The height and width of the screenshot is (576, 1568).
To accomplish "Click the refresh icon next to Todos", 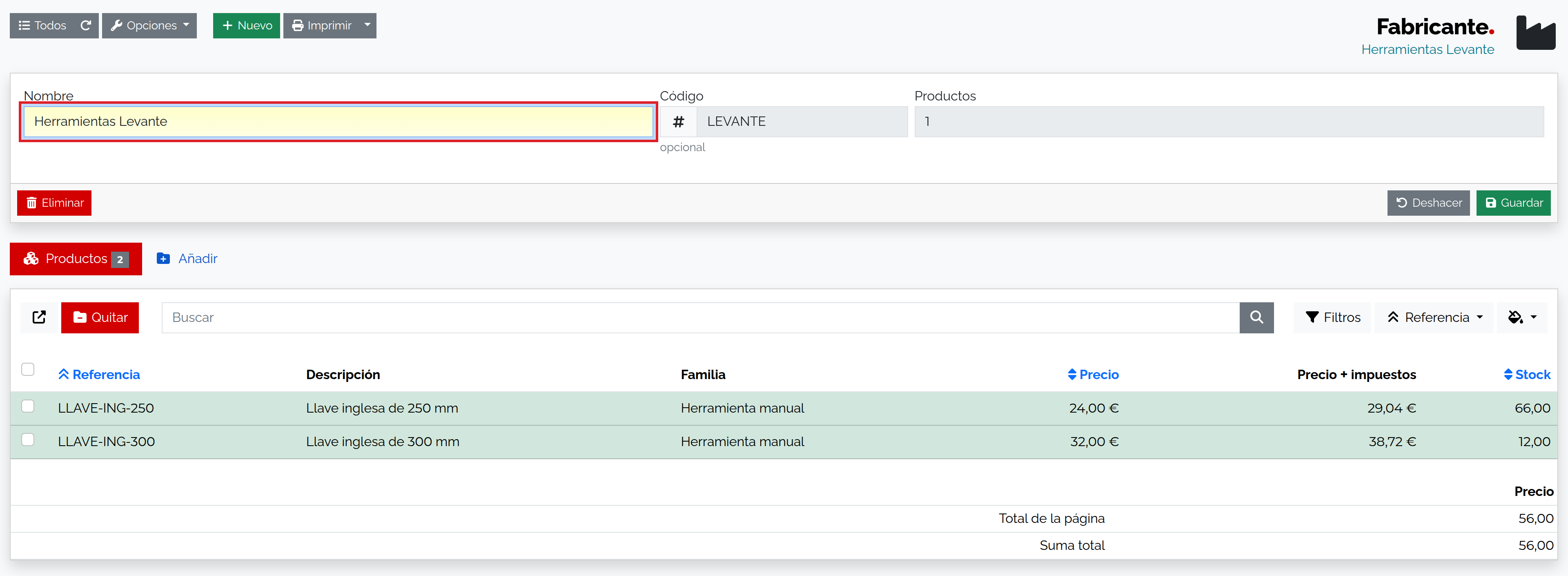I will (86, 26).
